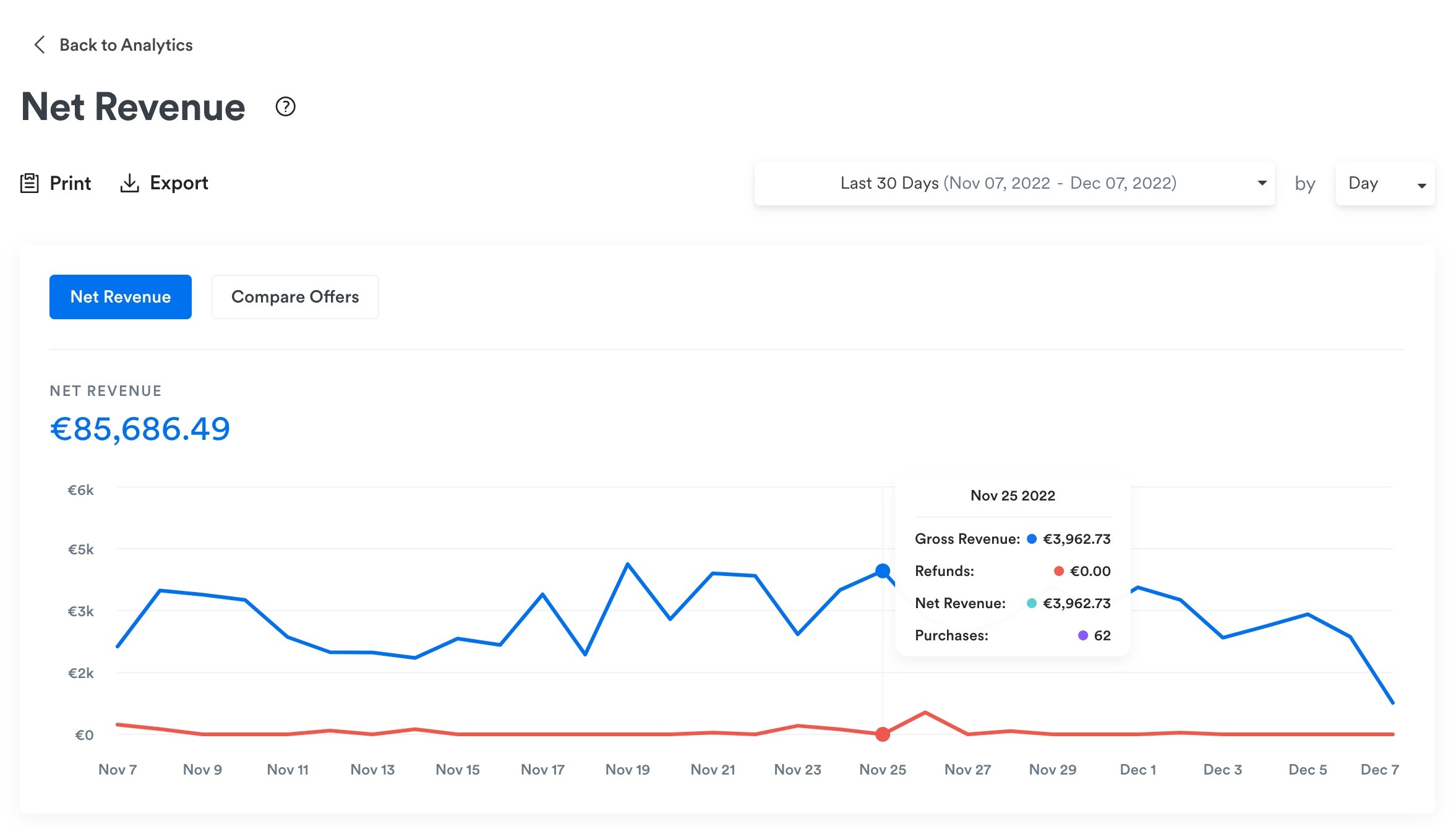Go Back to Analytics link
1456x829 pixels.
tap(126, 45)
